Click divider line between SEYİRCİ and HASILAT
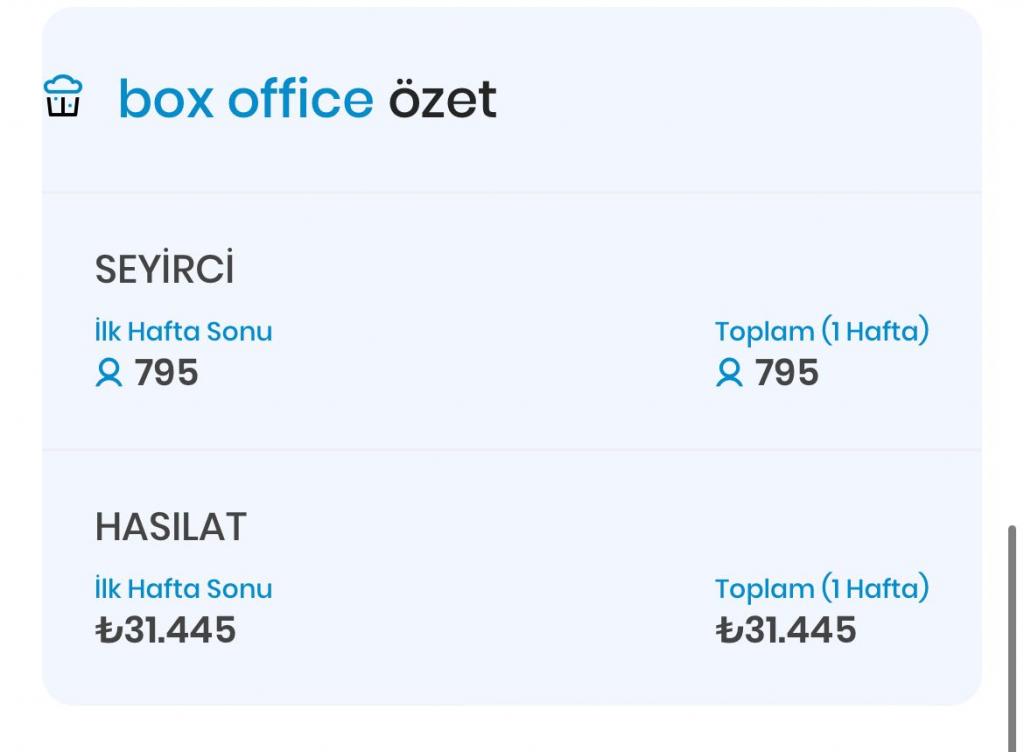The height and width of the screenshot is (752, 1024). tap(511, 450)
